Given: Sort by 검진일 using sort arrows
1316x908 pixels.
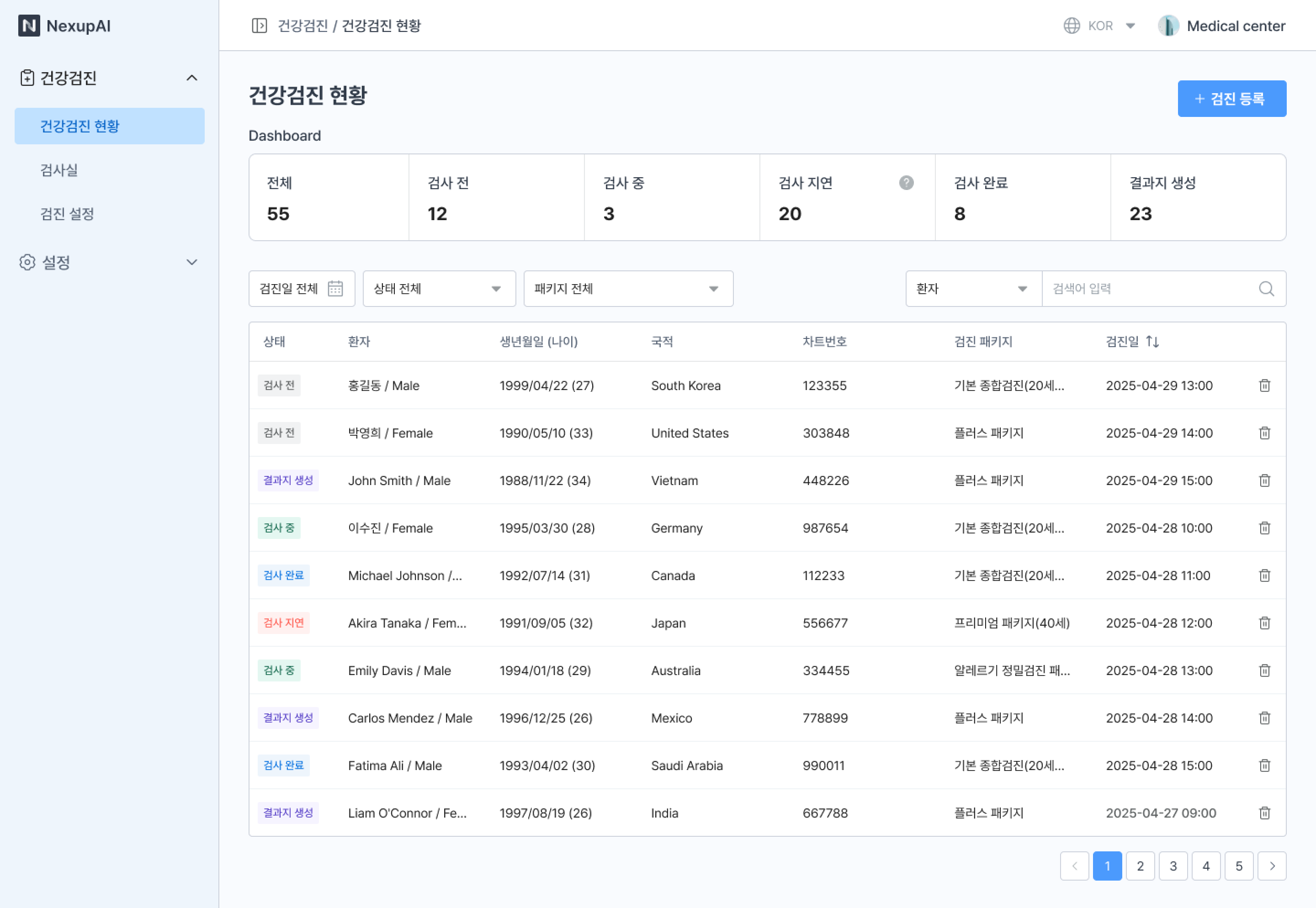Looking at the screenshot, I should pyautogui.click(x=1152, y=341).
